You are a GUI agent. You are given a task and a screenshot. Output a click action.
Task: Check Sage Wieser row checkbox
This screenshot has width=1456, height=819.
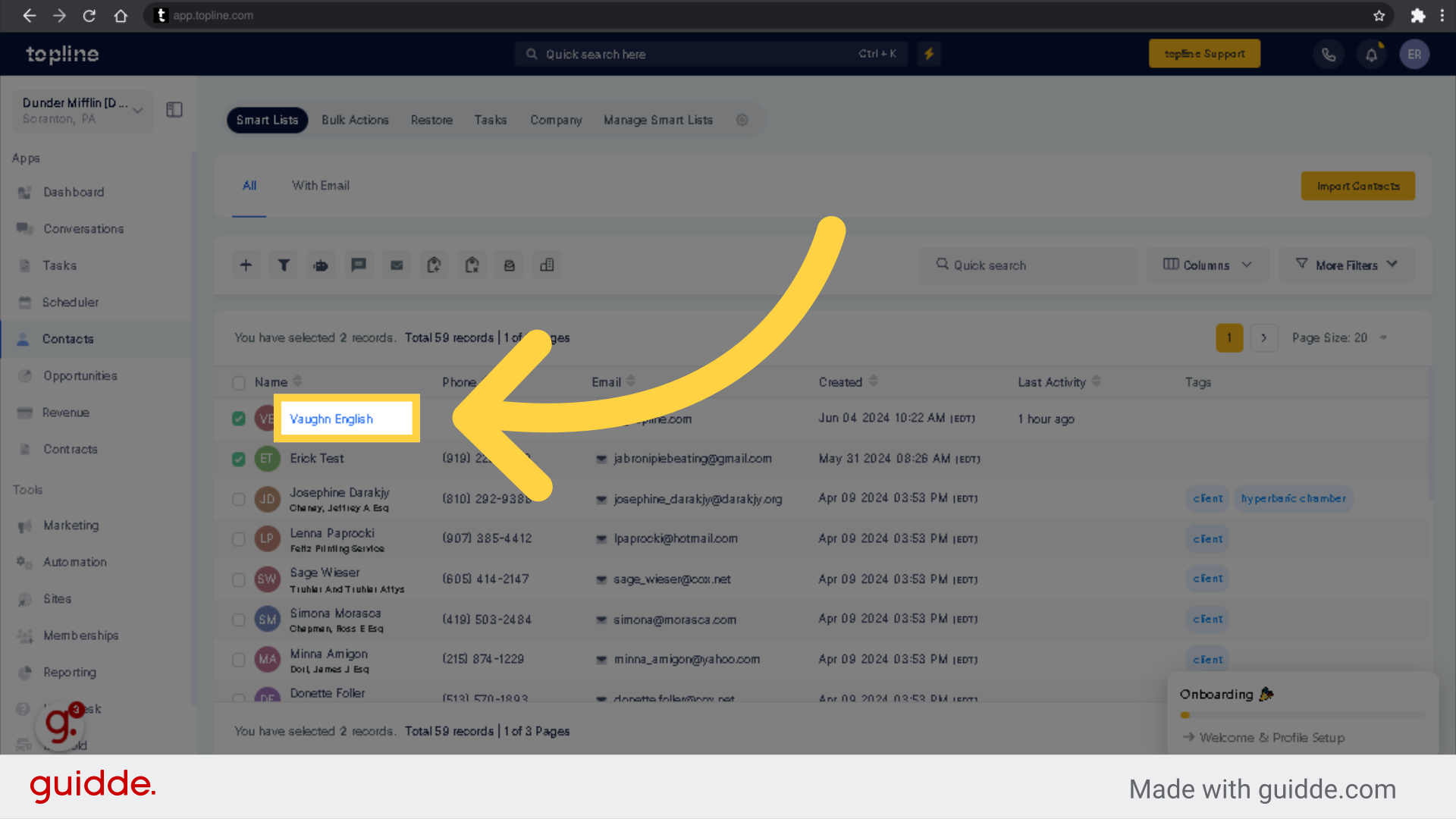[x=239, y=579]
